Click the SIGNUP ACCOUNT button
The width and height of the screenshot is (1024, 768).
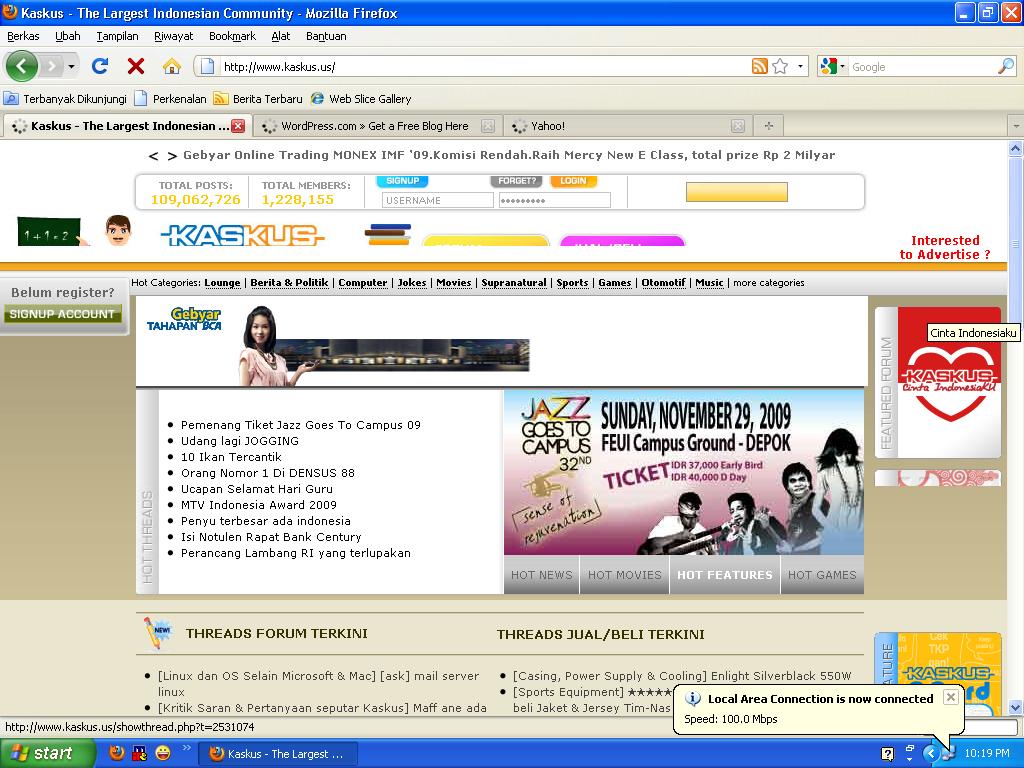pos(62,314)
